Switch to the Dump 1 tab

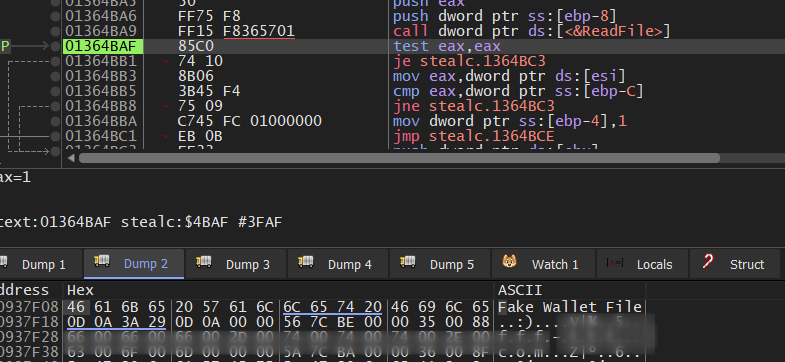pos(41,264)
